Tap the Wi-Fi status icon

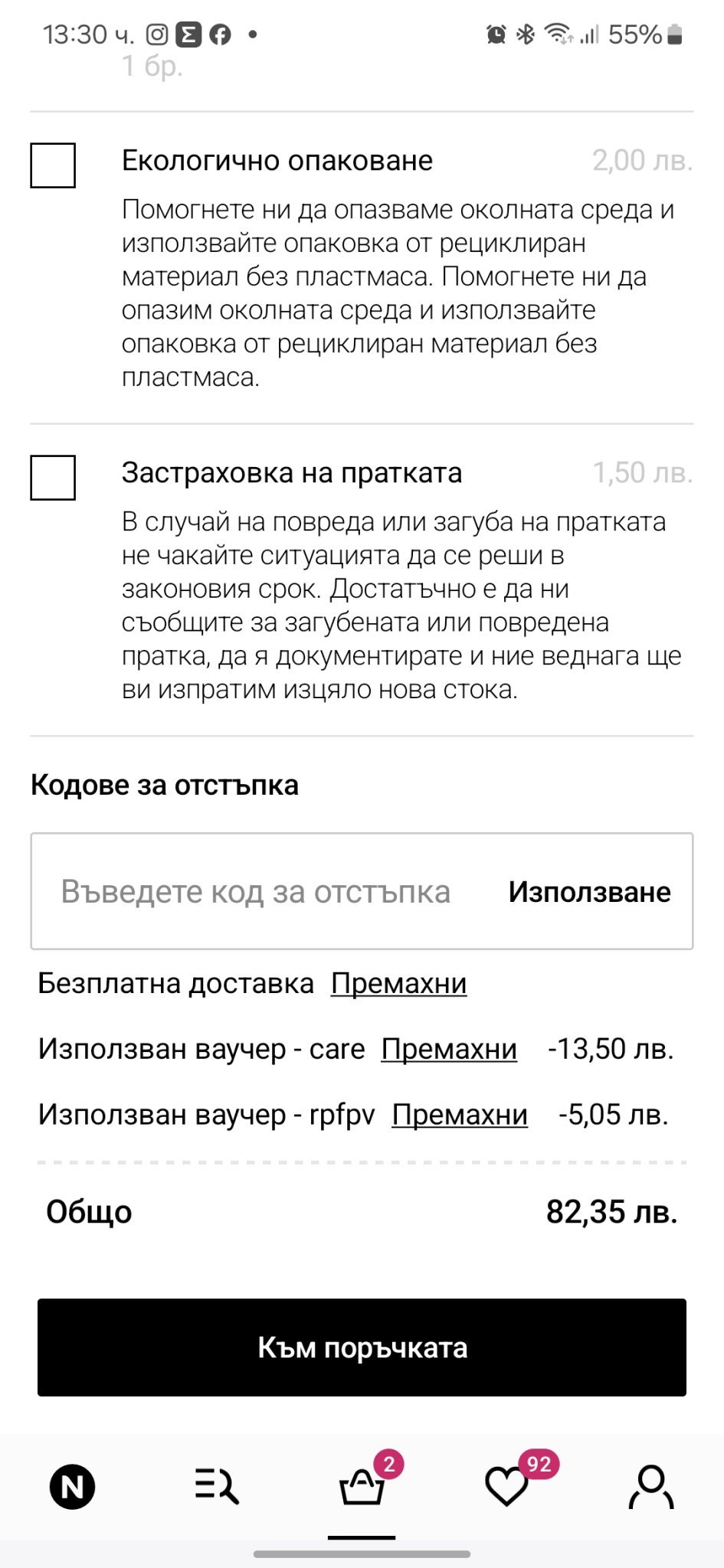point(558,34)
